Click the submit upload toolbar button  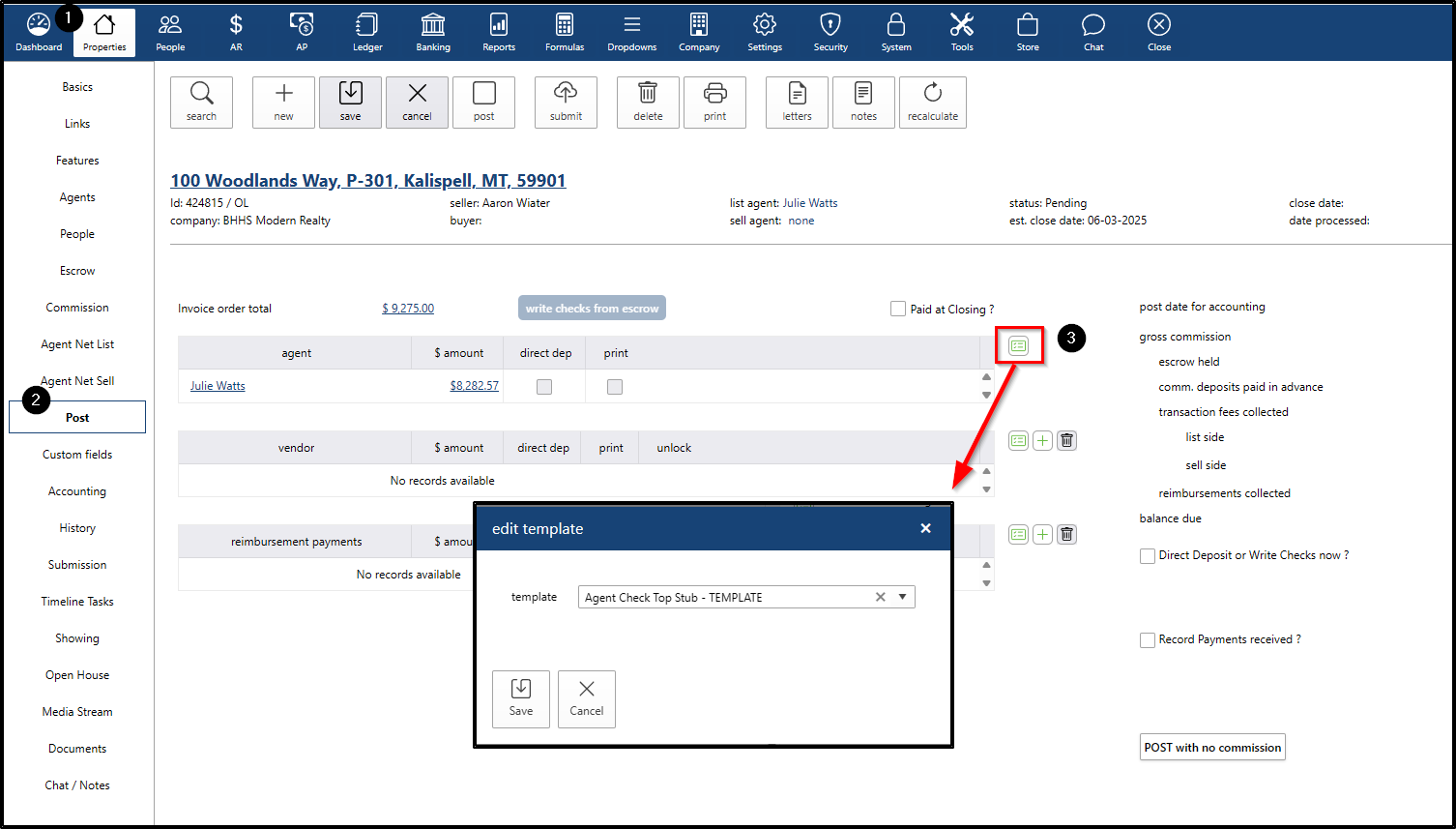[566, 103]
